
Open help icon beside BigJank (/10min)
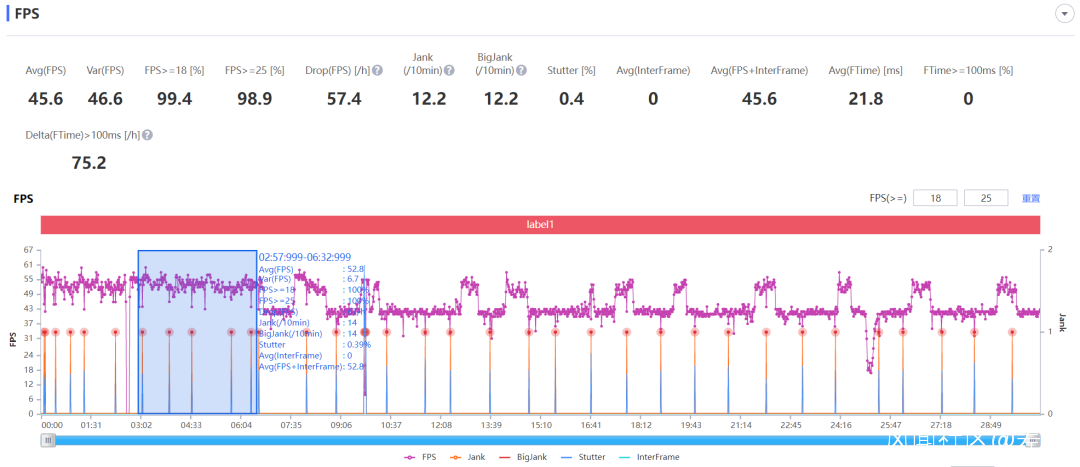pos(521,70)
